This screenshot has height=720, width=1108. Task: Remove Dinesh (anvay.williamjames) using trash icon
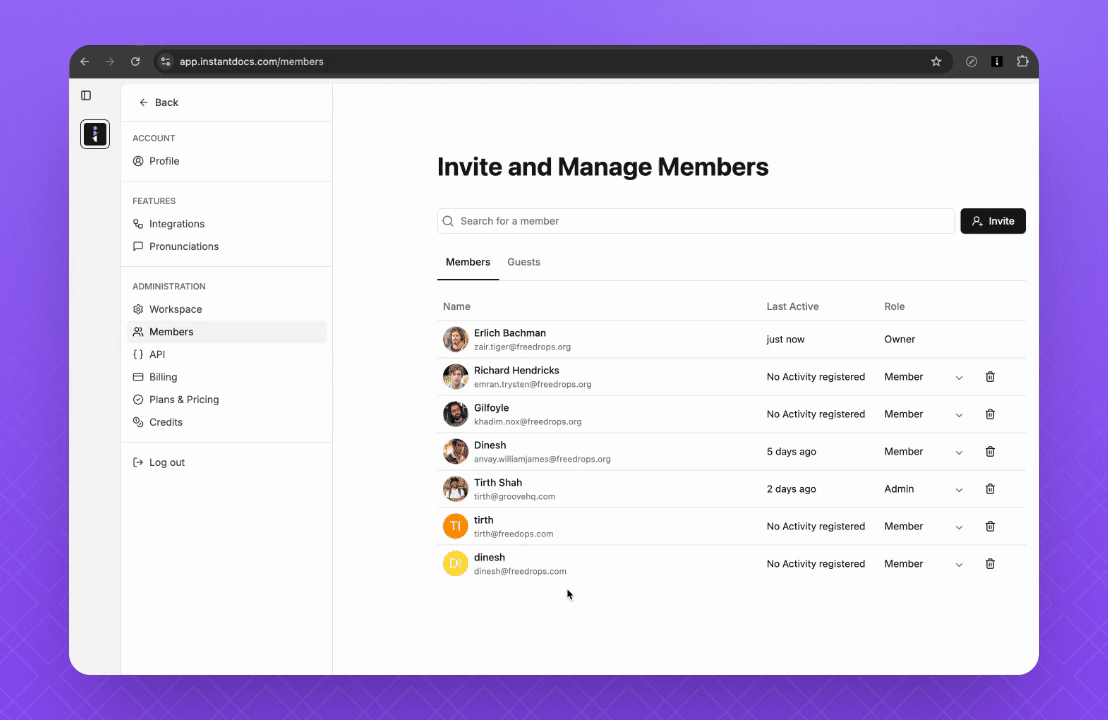[x=990, y=452]
